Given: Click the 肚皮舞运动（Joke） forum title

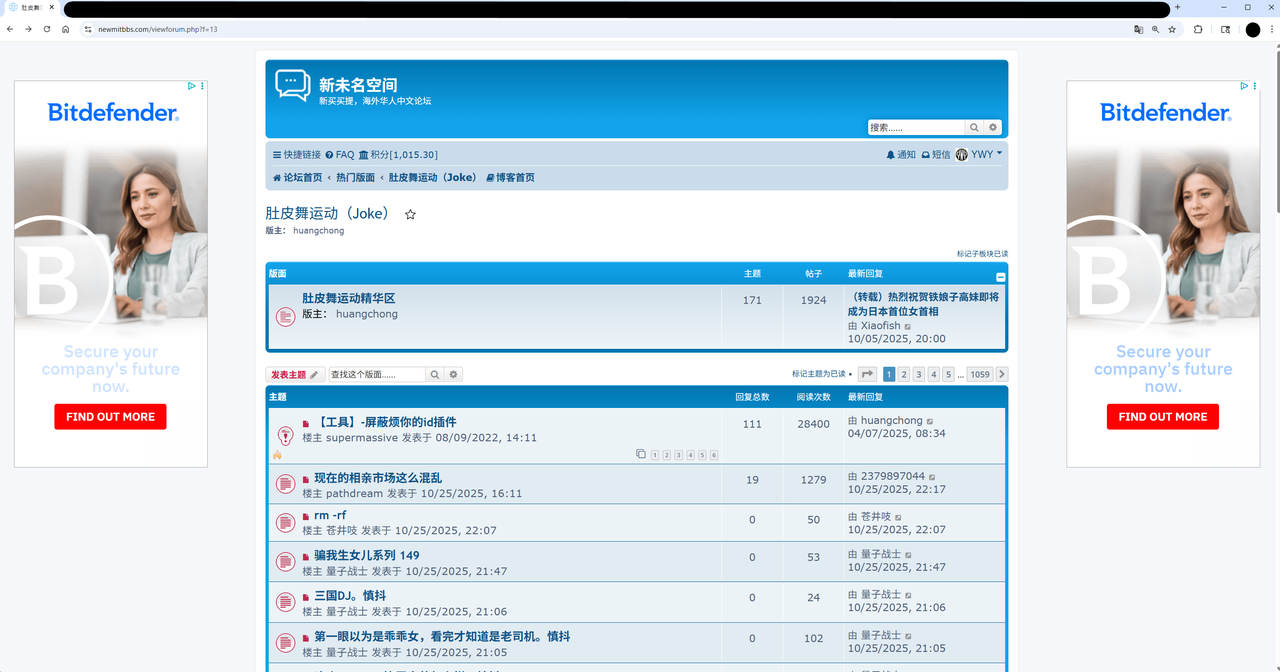Looking at the screenshot, I should [x=328, y=213].
